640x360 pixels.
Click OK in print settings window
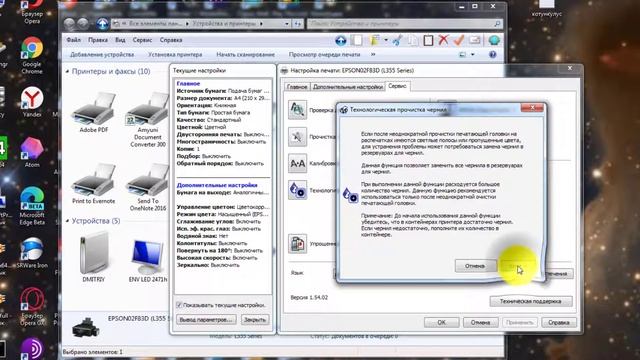442,322
